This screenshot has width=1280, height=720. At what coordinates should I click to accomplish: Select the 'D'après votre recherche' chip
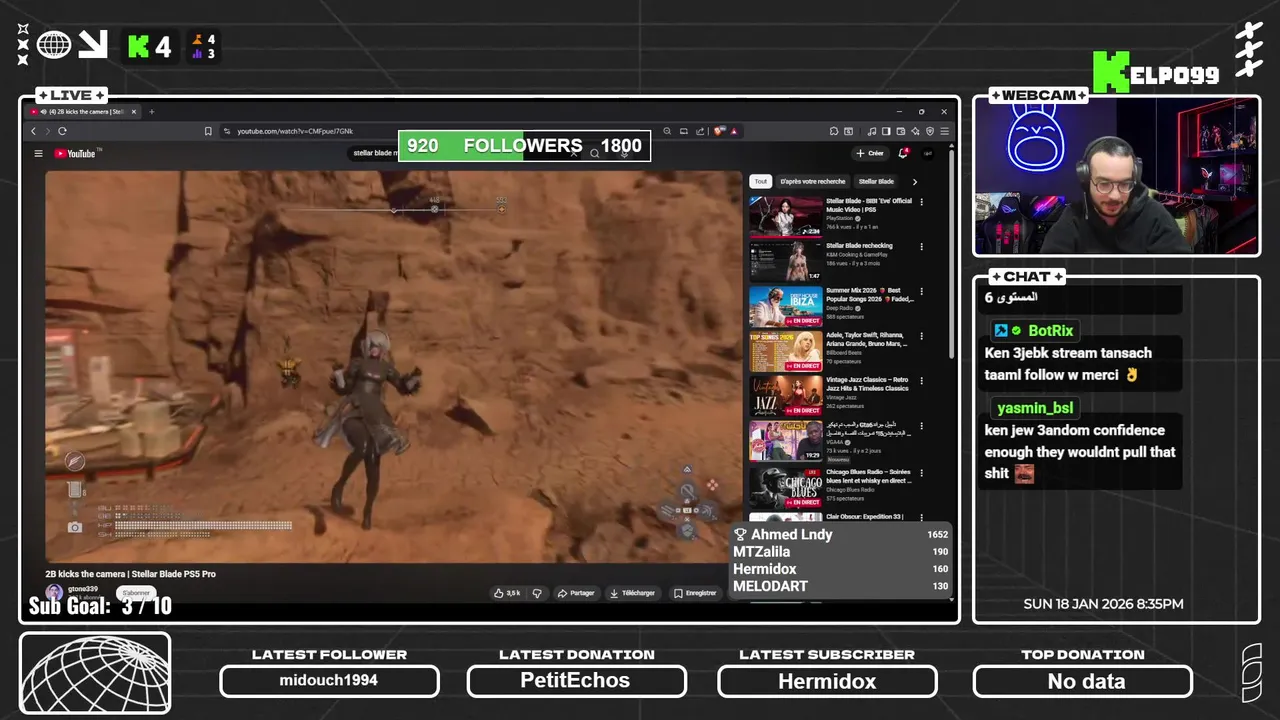pyautogui.click(x=812, y=182)
